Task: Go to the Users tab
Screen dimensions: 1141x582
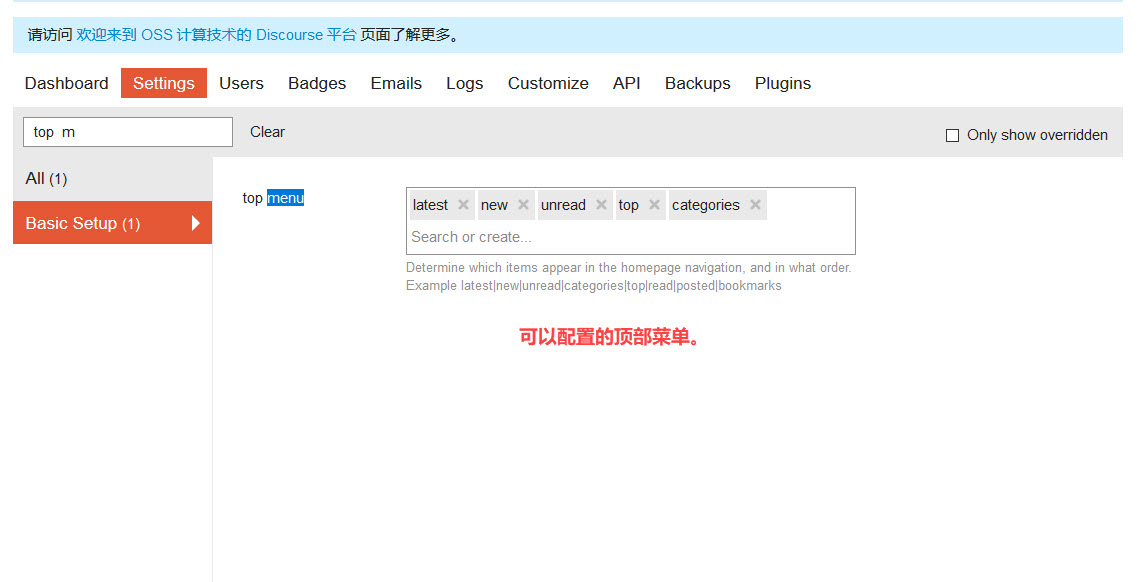Action: (241, 83)
